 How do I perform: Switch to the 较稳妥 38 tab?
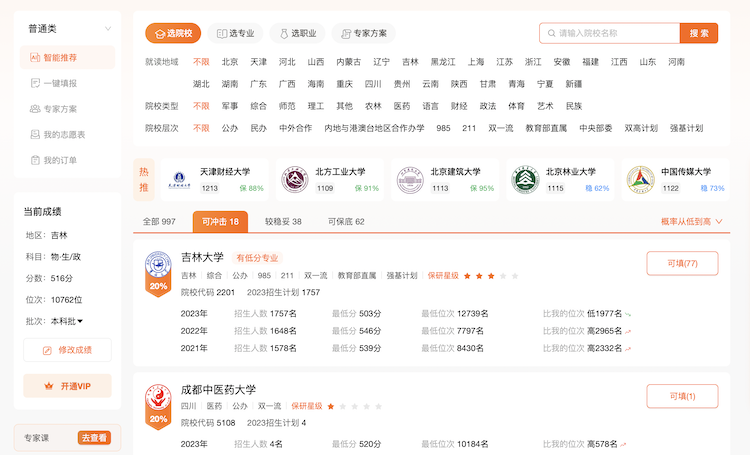(283, 221)
